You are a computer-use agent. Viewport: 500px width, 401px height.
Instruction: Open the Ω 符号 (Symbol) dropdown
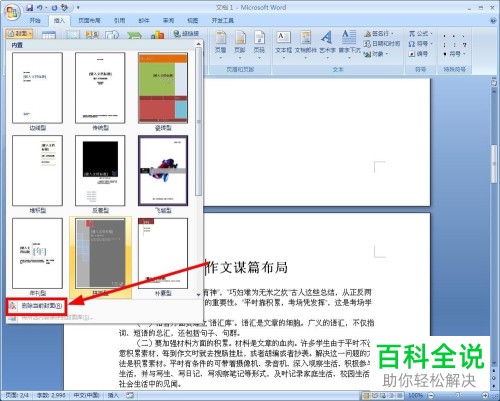click(x=421, y=44)
